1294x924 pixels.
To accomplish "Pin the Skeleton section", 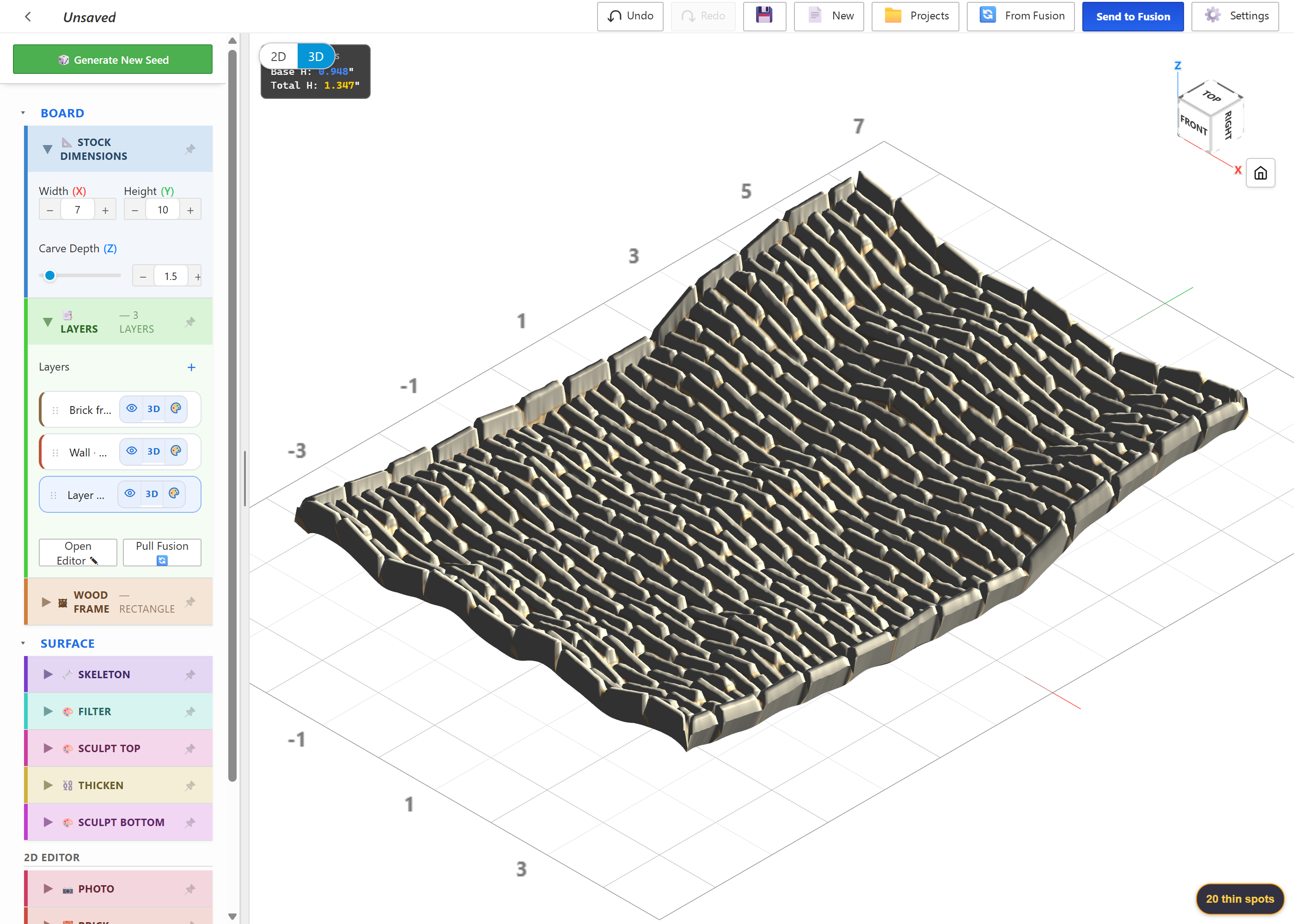I will [x=190, y=675].
